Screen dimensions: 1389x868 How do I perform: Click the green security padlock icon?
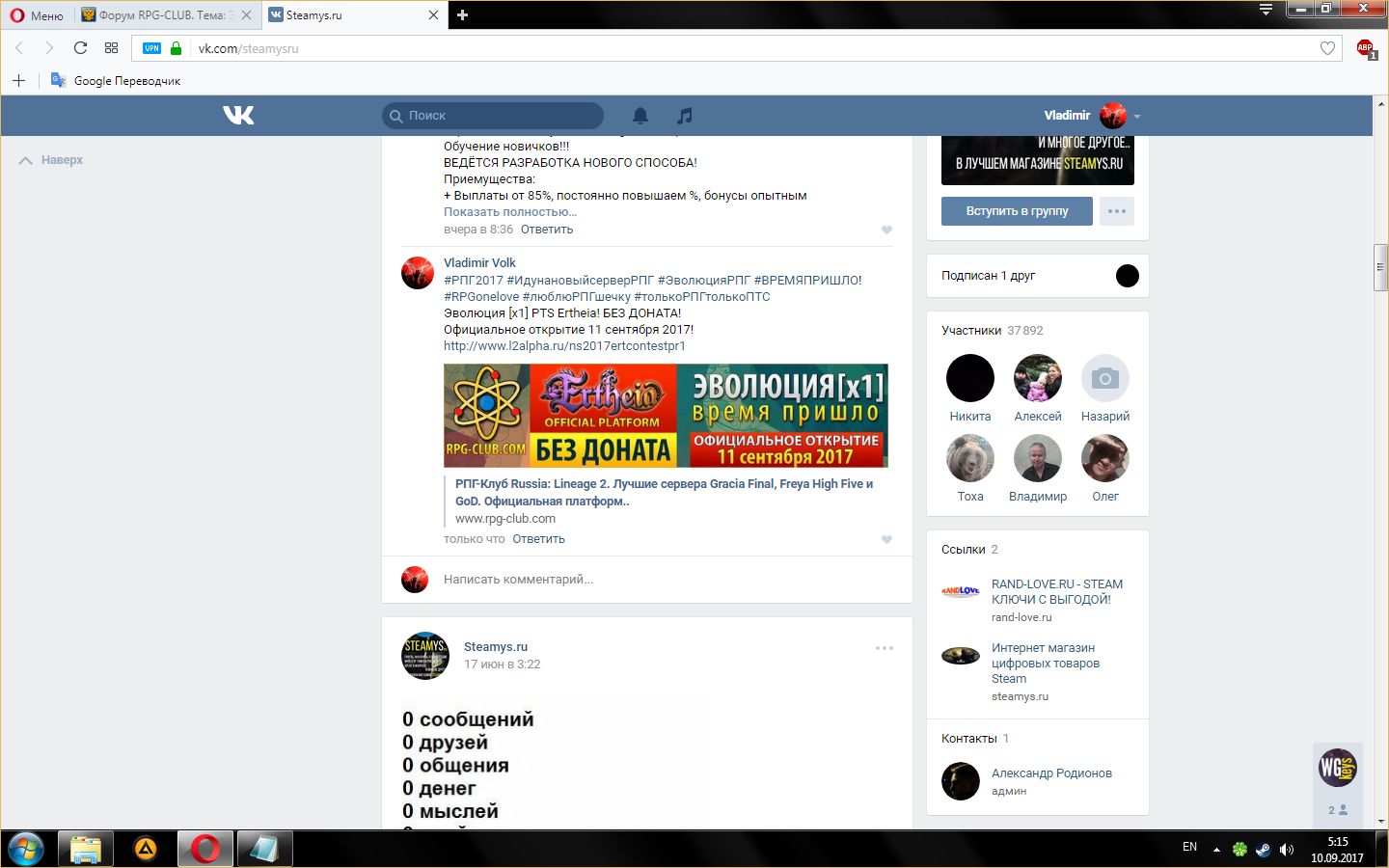click(x=176, y=48)
